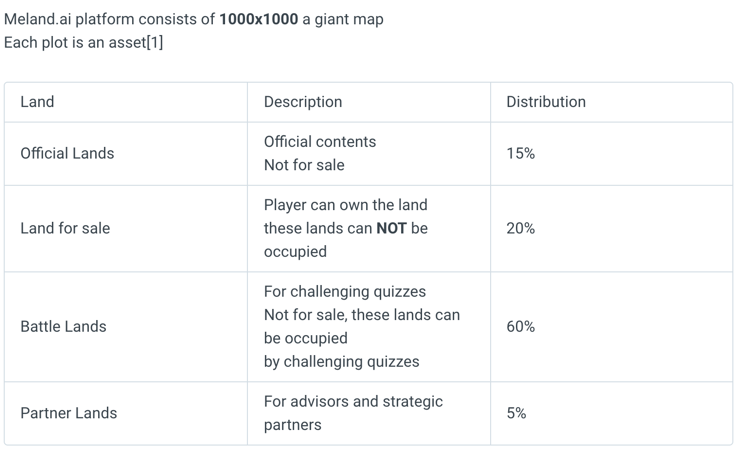Click the asset footnote reference [1]
The image size is (742, 454).
click(155, 43)
